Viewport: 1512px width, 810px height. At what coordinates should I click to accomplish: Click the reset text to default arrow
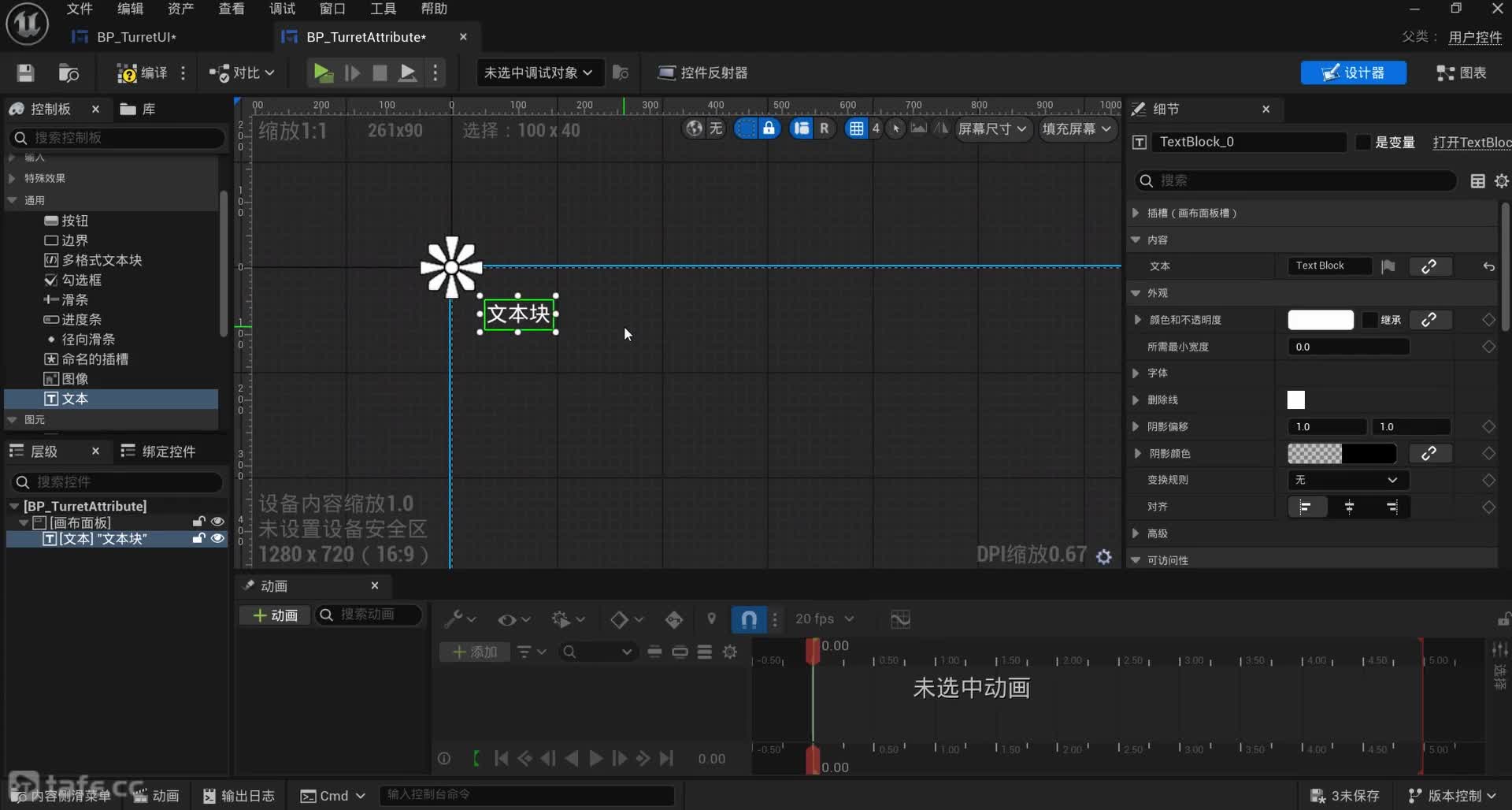pos(1488,267)
